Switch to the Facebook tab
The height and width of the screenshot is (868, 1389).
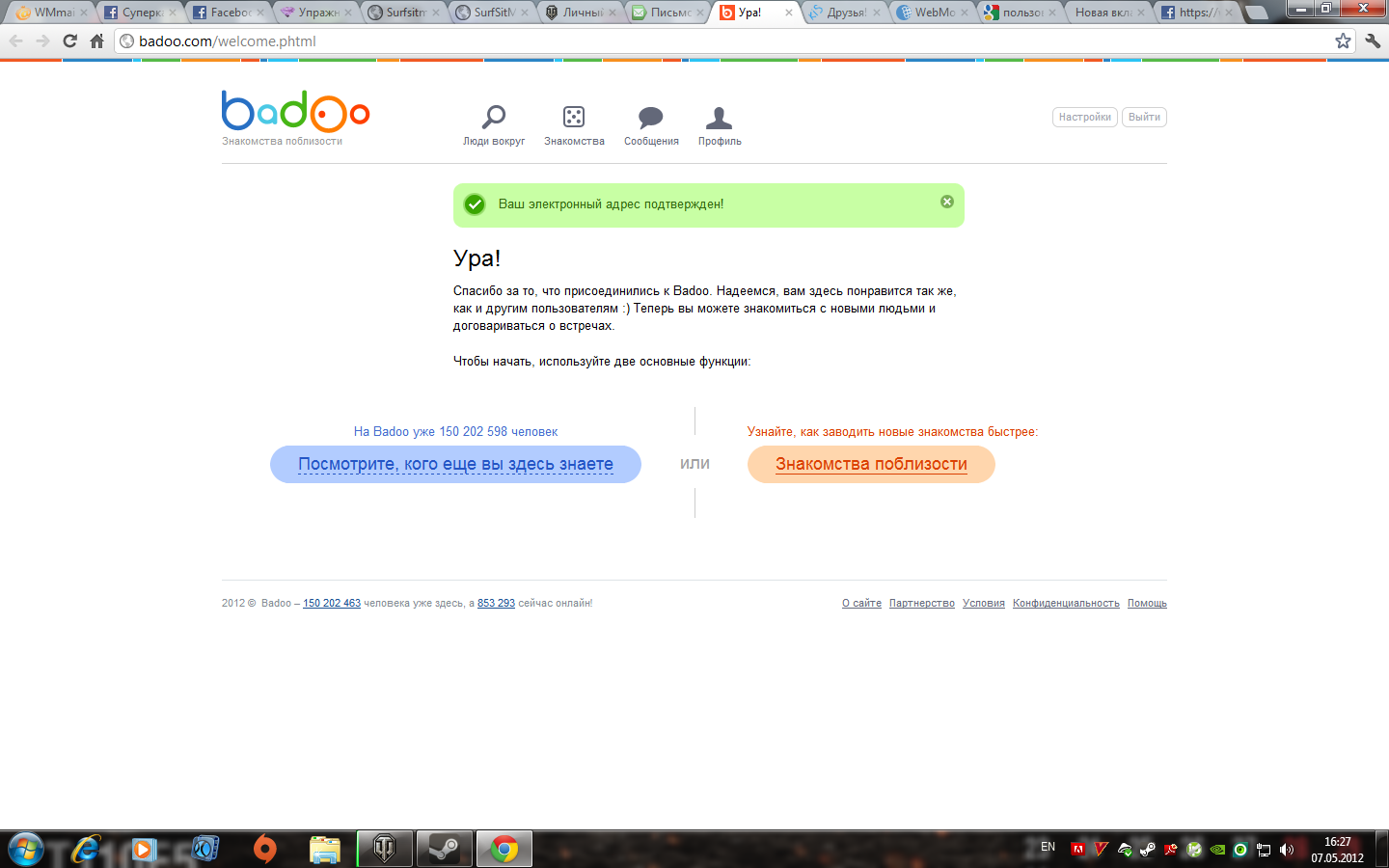tap(228, 13)
